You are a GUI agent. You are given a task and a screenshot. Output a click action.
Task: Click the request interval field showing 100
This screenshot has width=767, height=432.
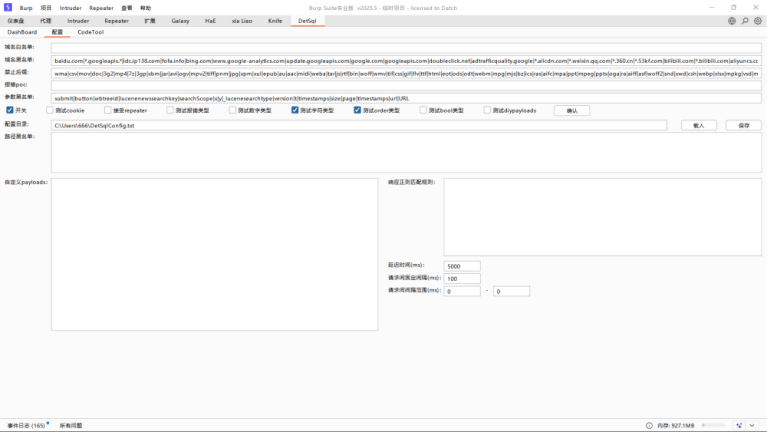click(462, 279)
